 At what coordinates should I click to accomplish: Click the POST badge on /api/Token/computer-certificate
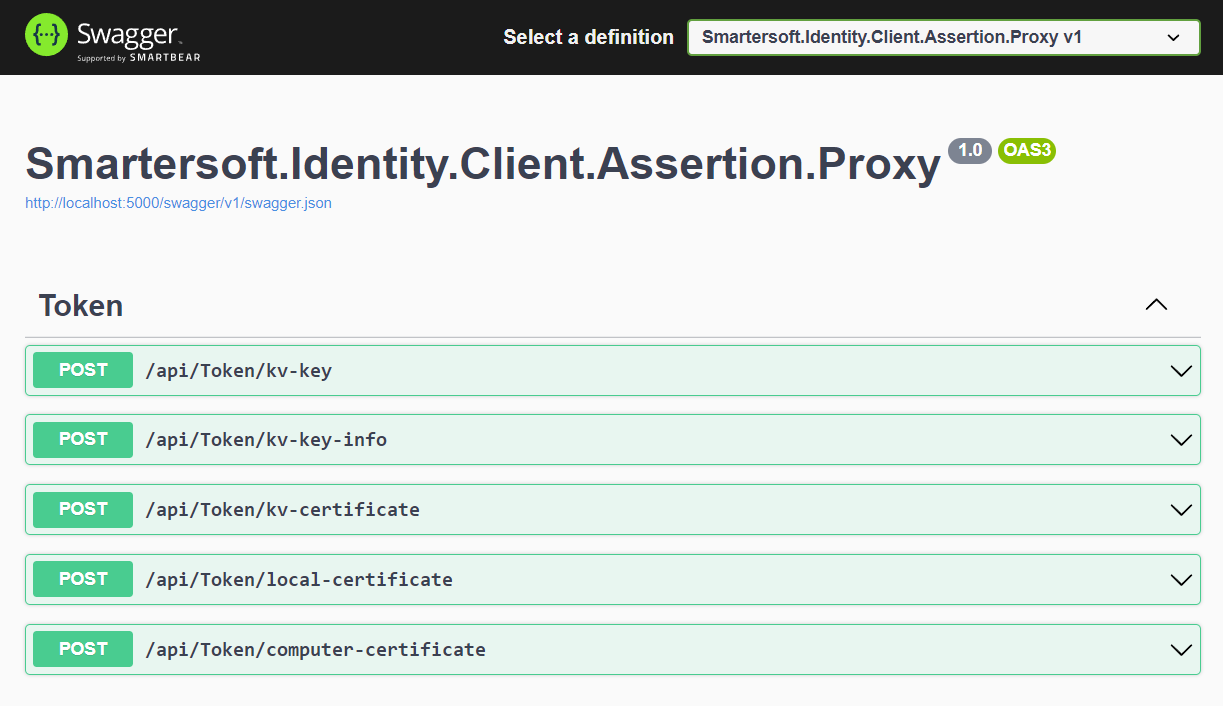(82, 649)
